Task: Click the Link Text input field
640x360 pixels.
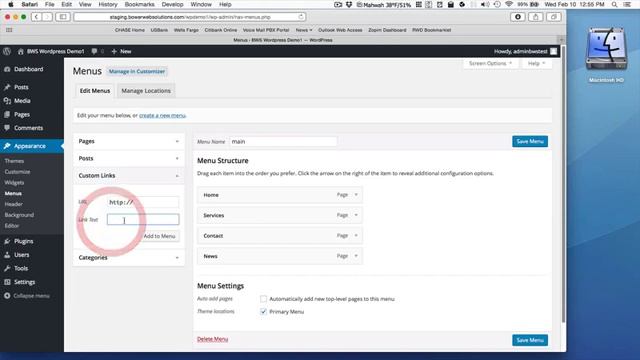Action: coord(143,220)
